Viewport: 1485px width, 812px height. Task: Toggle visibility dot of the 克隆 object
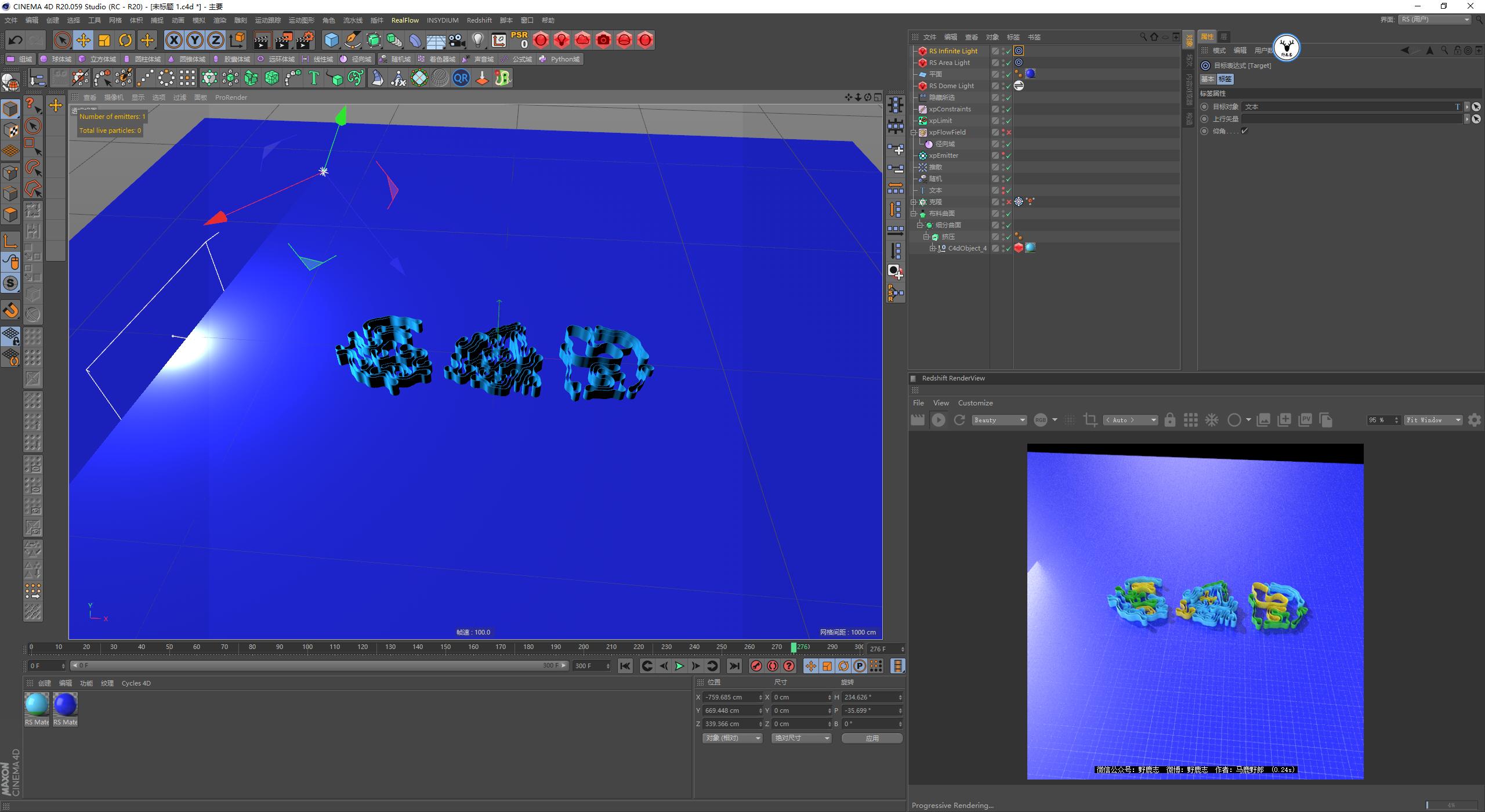[1002, 200]
